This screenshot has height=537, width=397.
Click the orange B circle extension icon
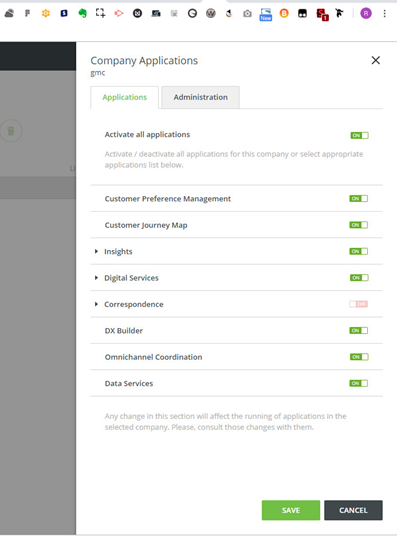pos(284,13)
